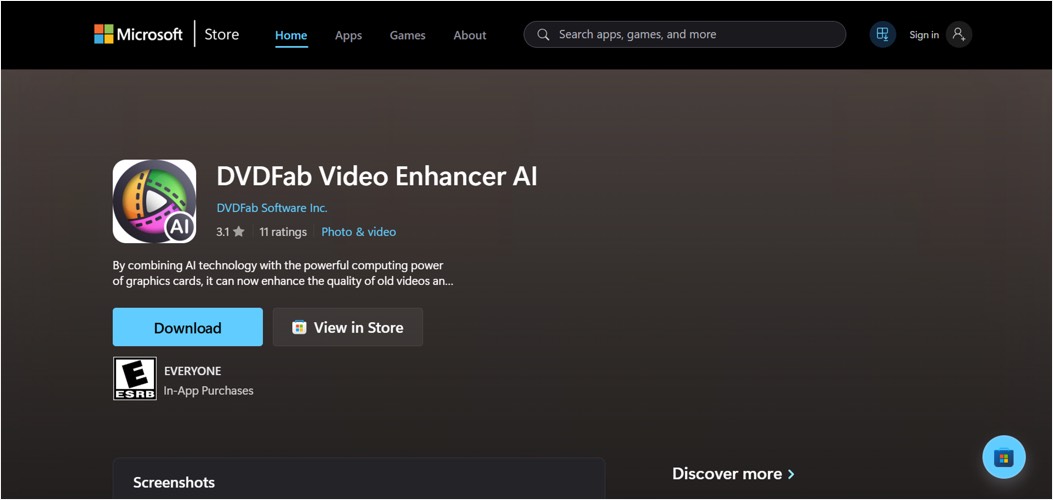Open the downloads library icon
Image resolution: width=1053 pixels, height=500 pixels.
click(882, 34)
